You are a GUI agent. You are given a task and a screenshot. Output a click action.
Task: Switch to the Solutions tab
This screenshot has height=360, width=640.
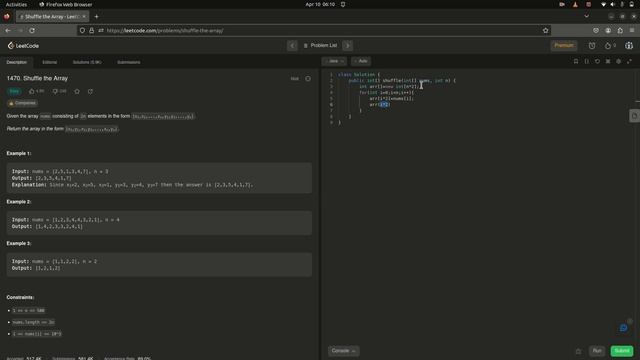[x=87, y=62]
